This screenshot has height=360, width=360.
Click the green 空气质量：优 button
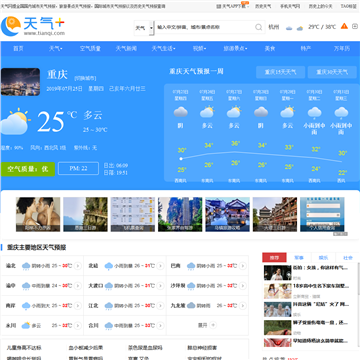28,169
